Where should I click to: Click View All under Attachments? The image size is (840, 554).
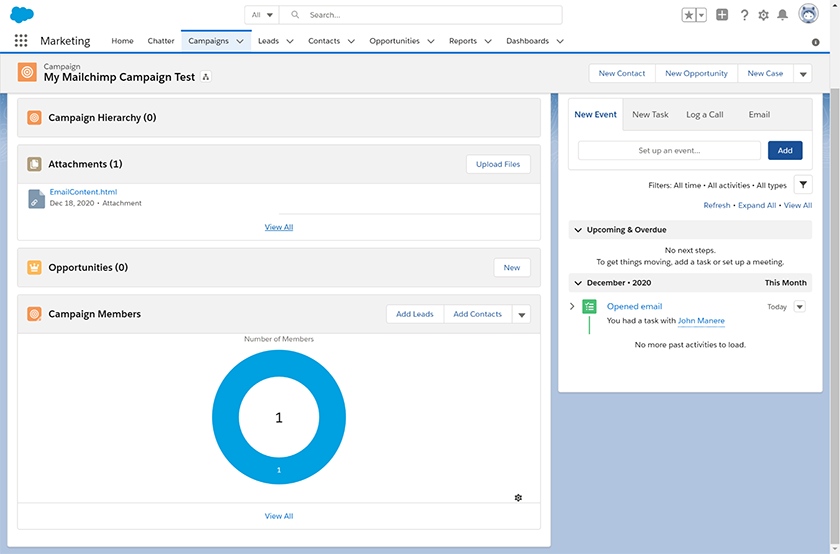pos(279,227)
